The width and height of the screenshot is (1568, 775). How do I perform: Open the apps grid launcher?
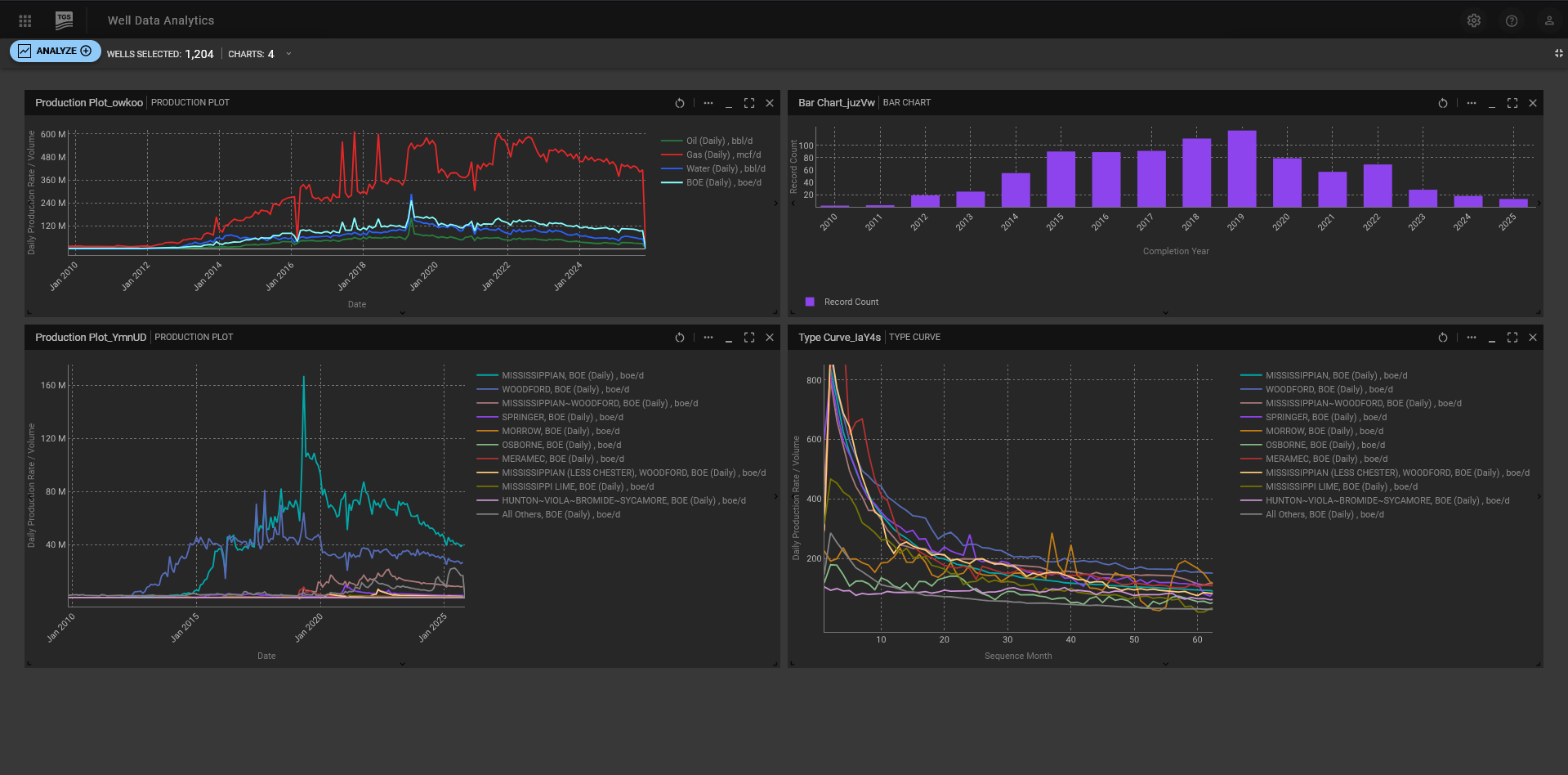tap(25, 20)
